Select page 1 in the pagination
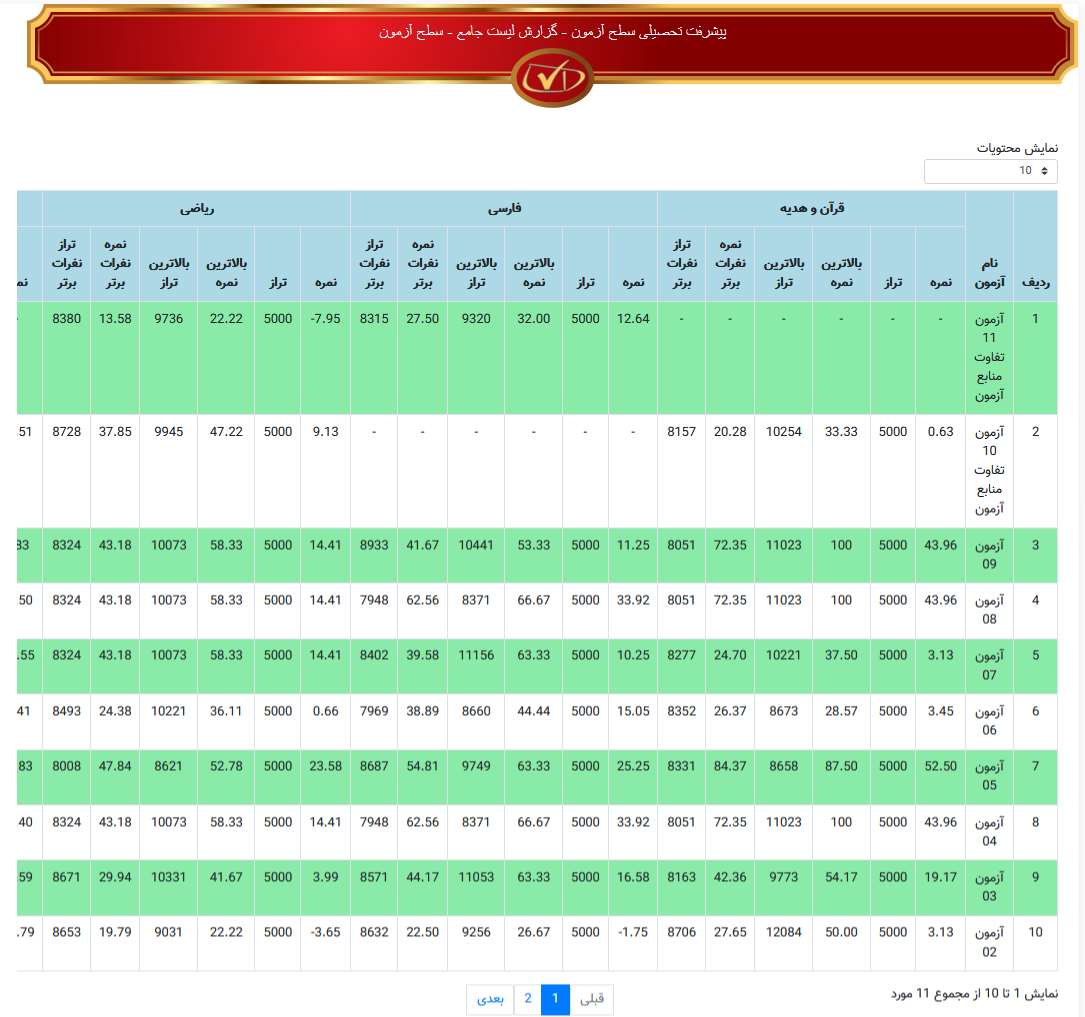 [555, 999]
